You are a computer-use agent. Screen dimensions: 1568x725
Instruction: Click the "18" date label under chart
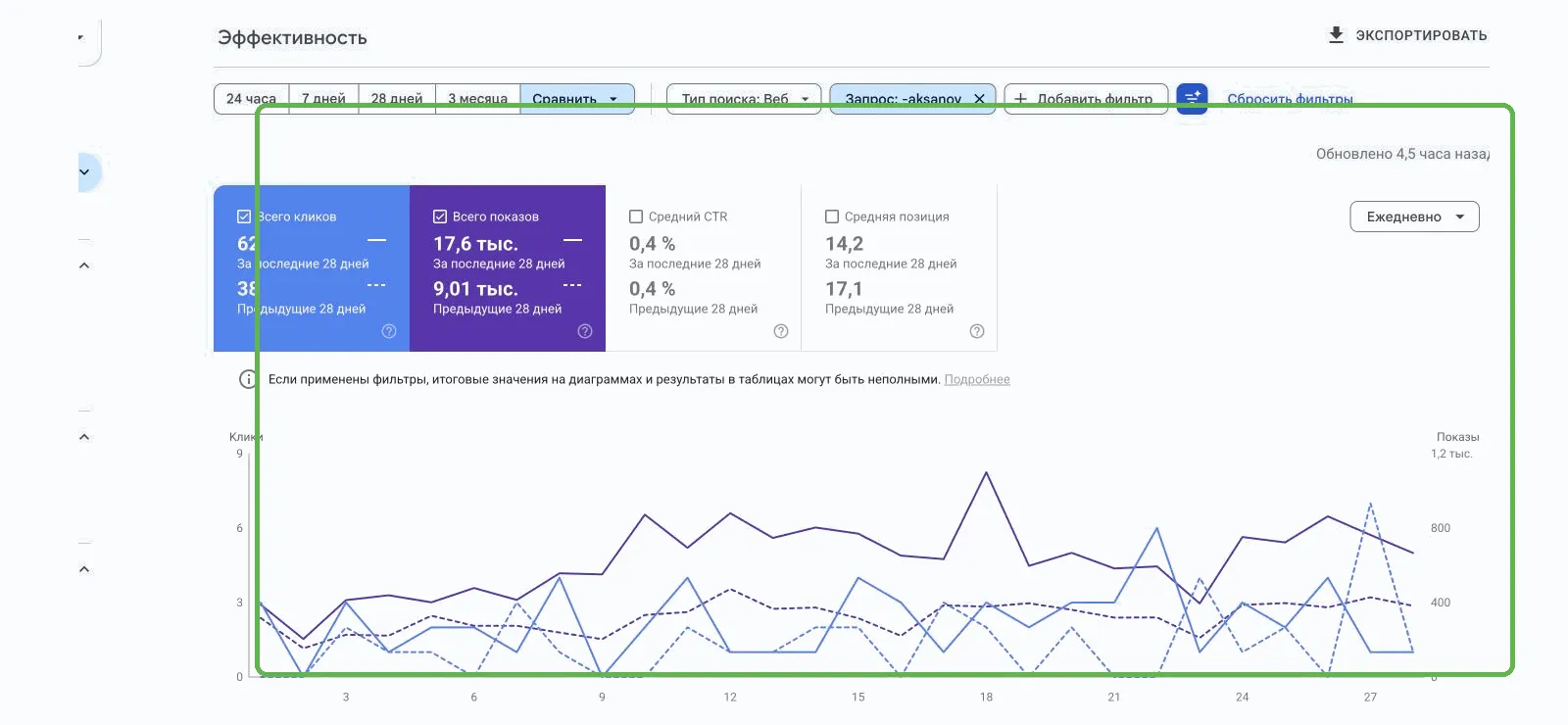986,697
